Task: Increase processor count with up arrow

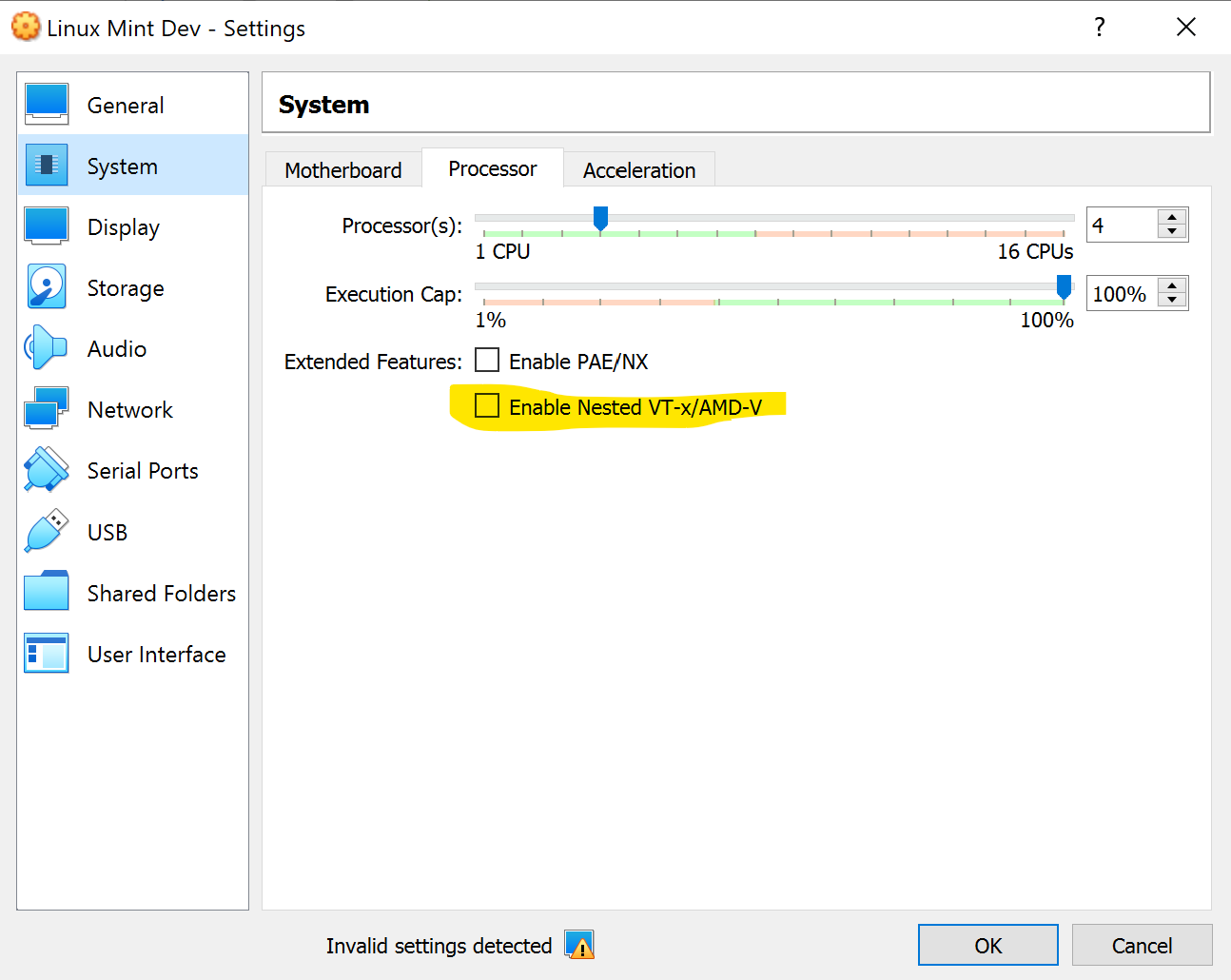Action: (x=1172, y=218)
